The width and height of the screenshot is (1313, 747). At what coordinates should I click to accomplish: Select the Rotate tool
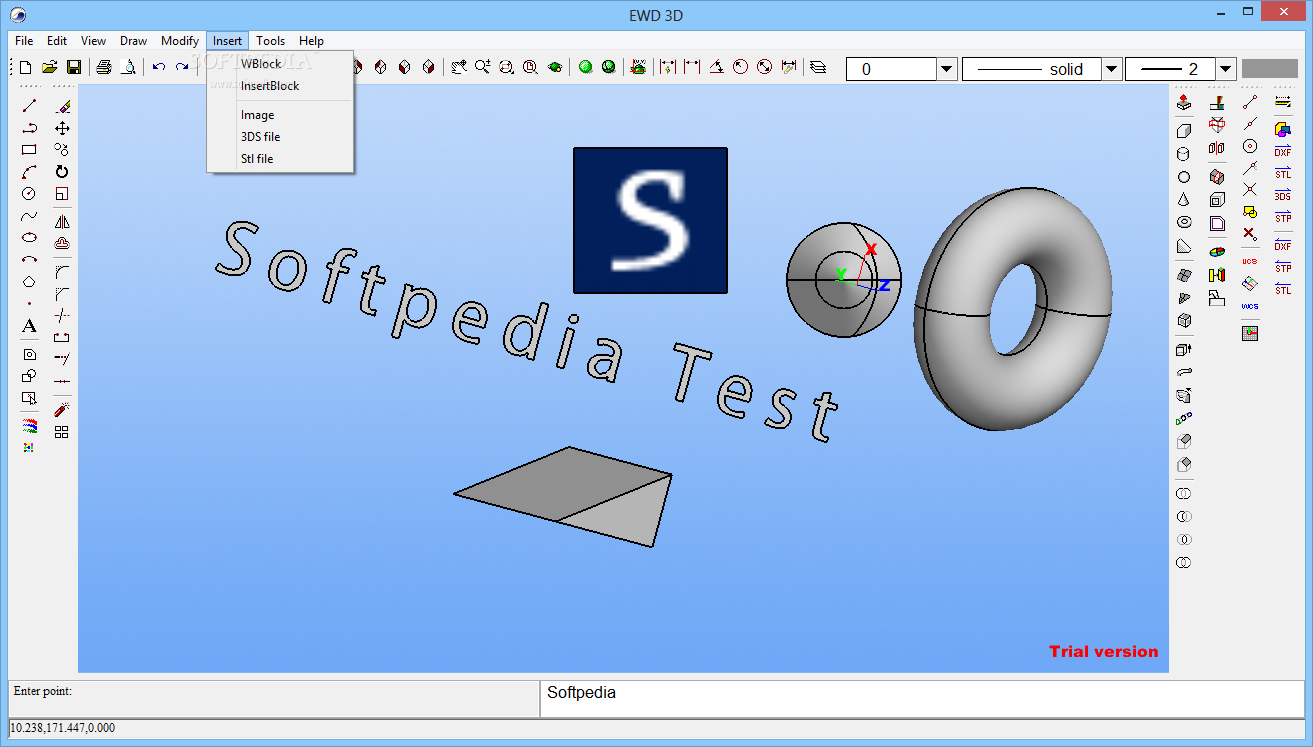62,172
